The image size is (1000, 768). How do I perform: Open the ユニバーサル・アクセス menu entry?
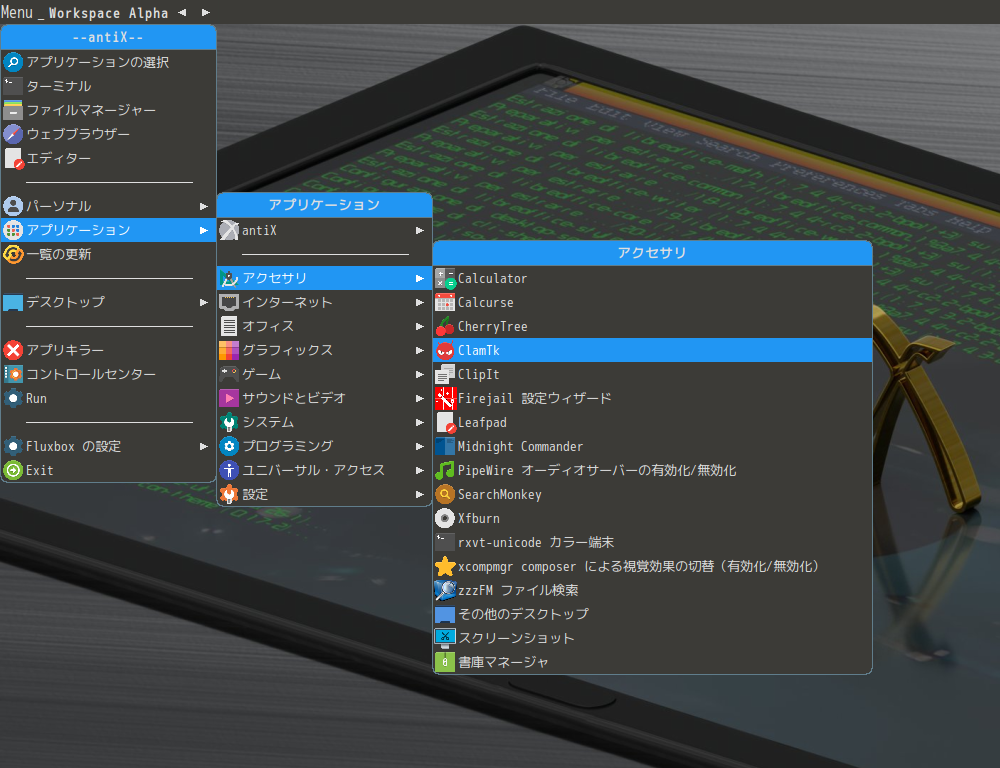click(324, 470)
